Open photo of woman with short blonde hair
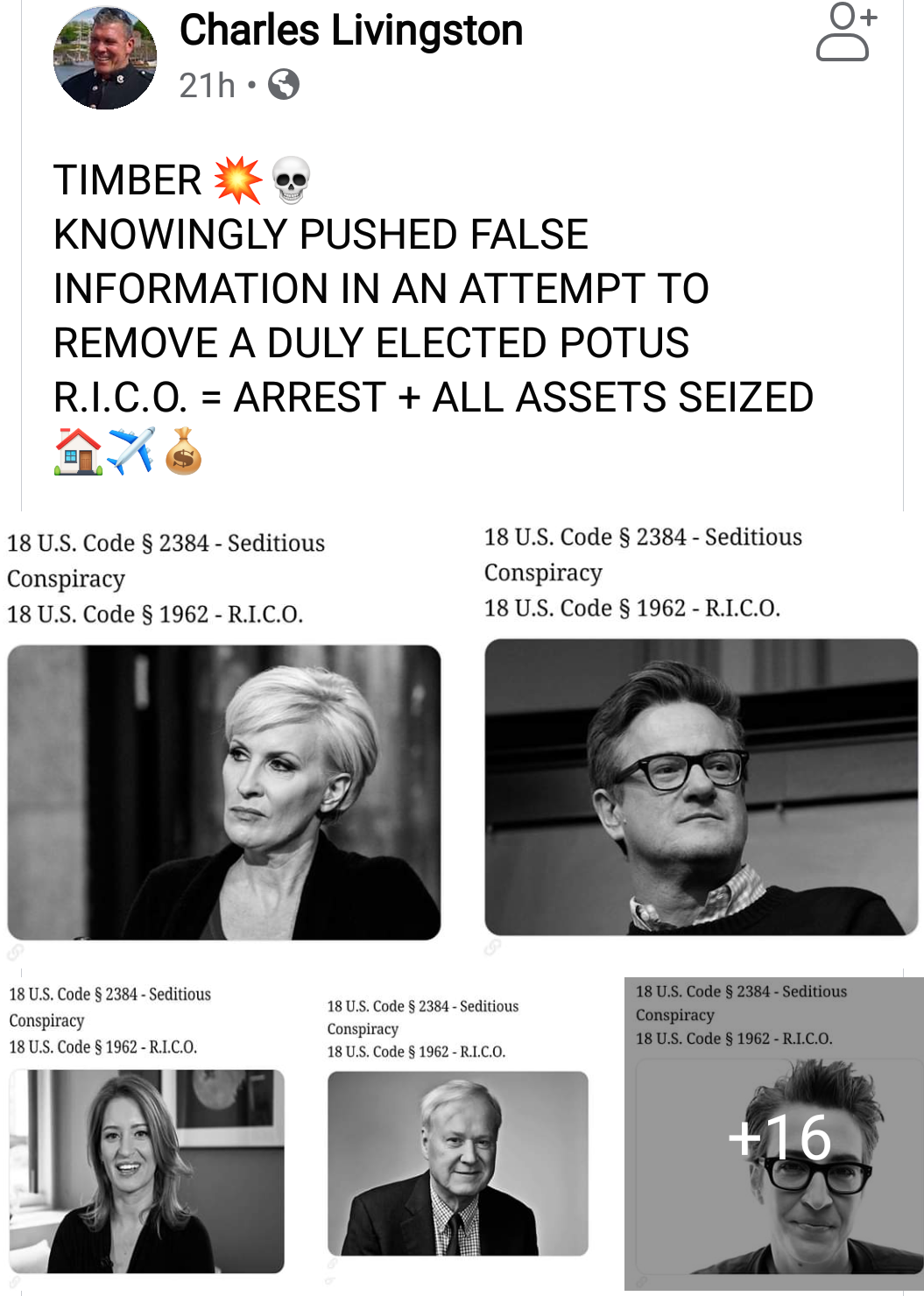 coord(224,792)
